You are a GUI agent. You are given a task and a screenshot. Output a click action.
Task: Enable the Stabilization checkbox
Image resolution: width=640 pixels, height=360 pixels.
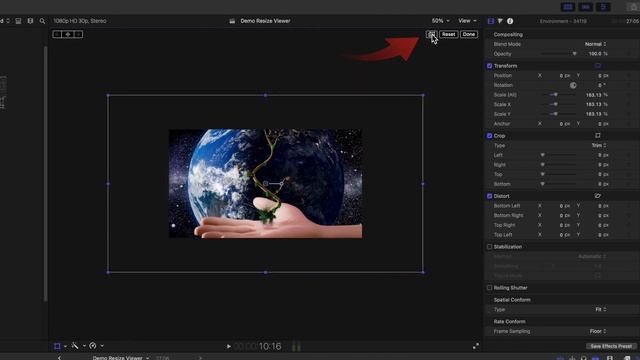(x=489, y=247)
